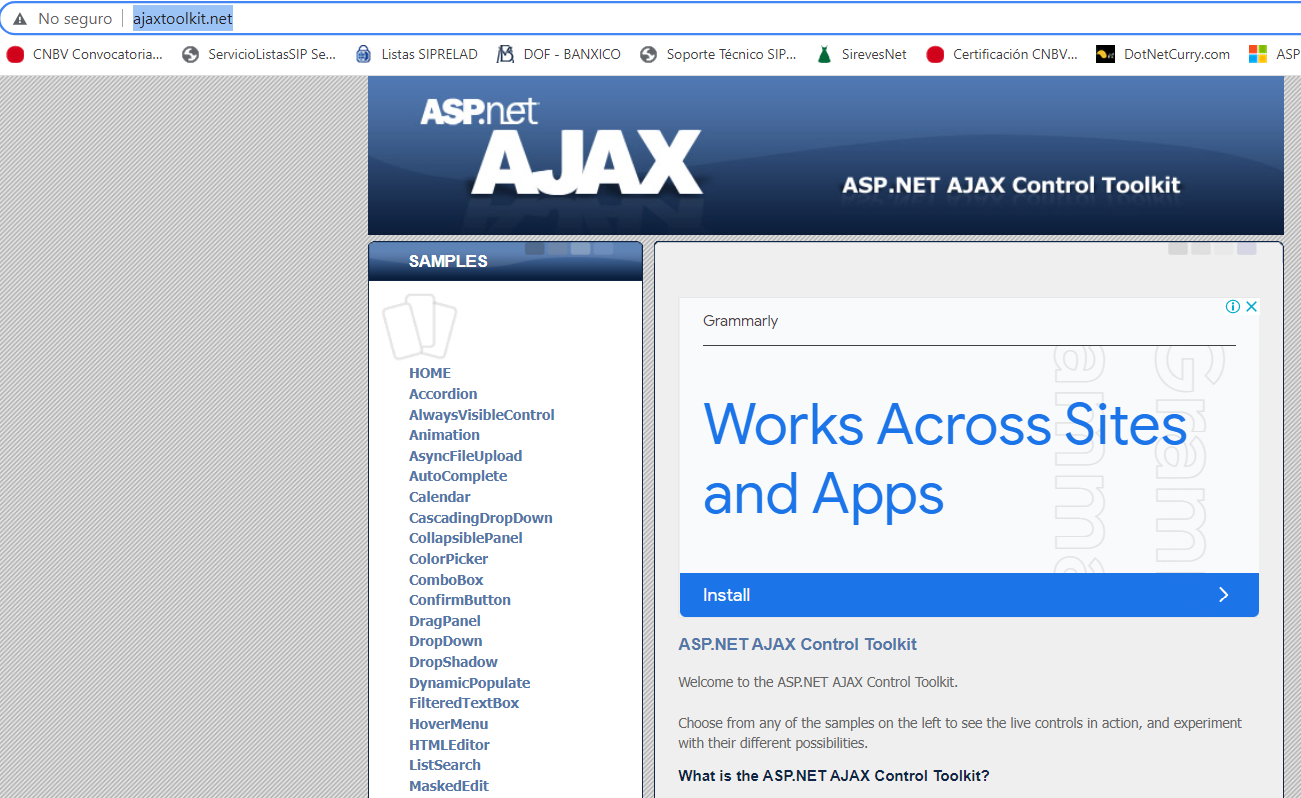1301x798 pixels.
Task: Open the ColorPicker sample
Action: click(449, 559)
